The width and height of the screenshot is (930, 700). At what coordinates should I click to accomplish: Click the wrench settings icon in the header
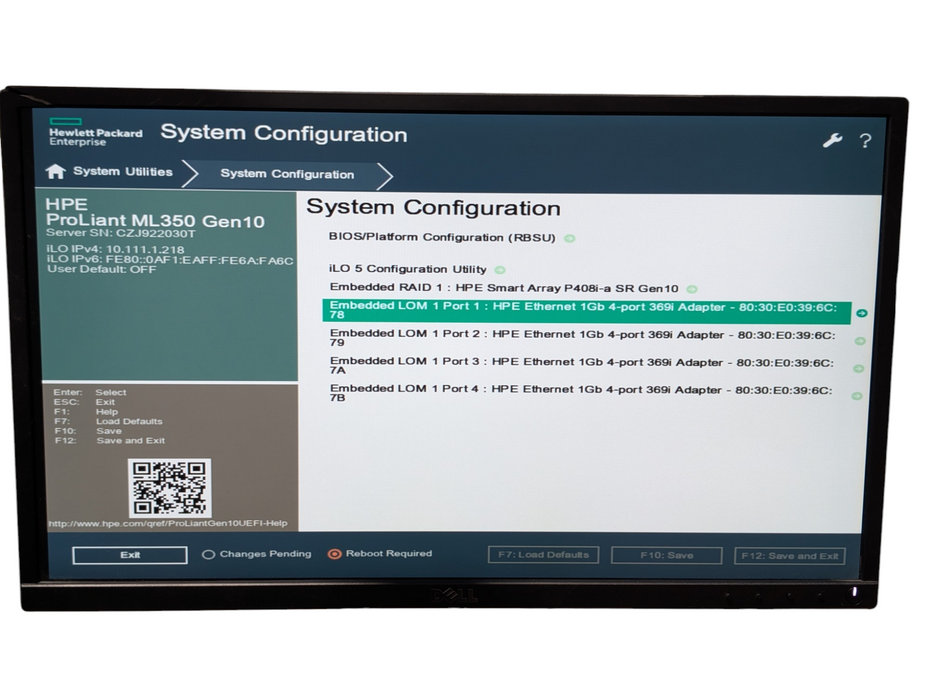(x=832, y=141)
